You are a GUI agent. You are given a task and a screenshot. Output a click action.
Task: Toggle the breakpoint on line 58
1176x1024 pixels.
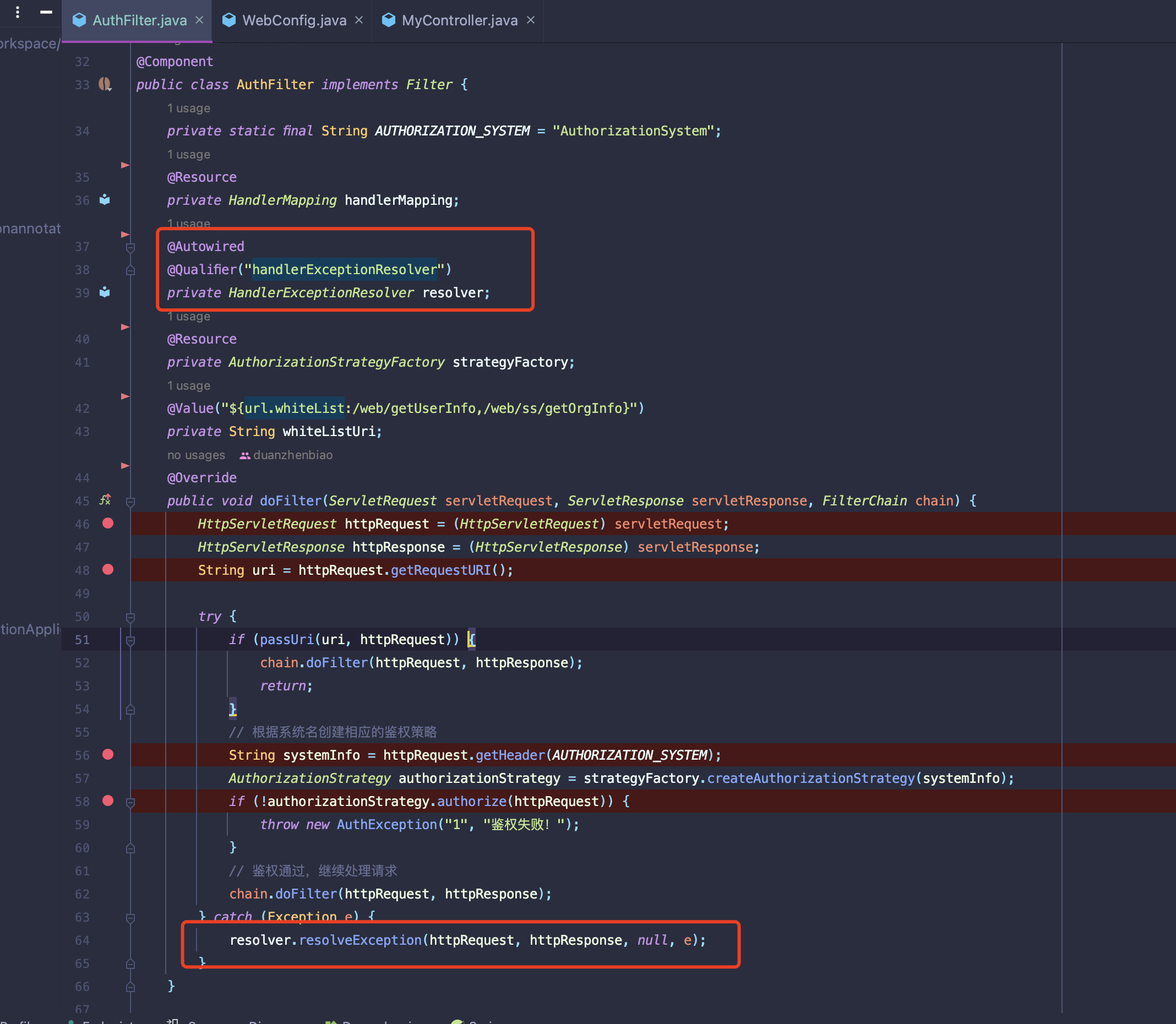coord(107,800)
